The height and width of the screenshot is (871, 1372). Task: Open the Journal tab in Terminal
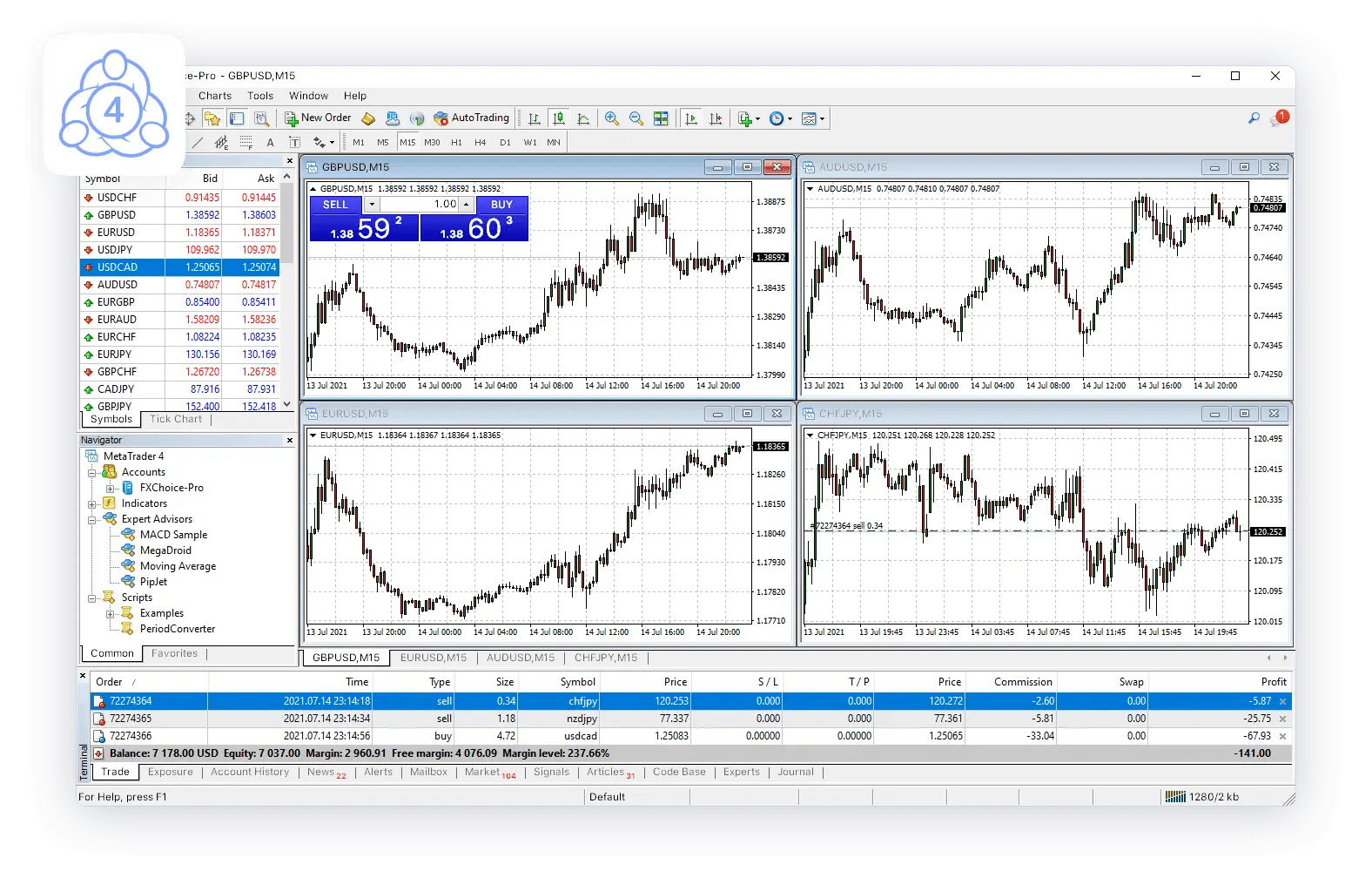click(796, 772)
